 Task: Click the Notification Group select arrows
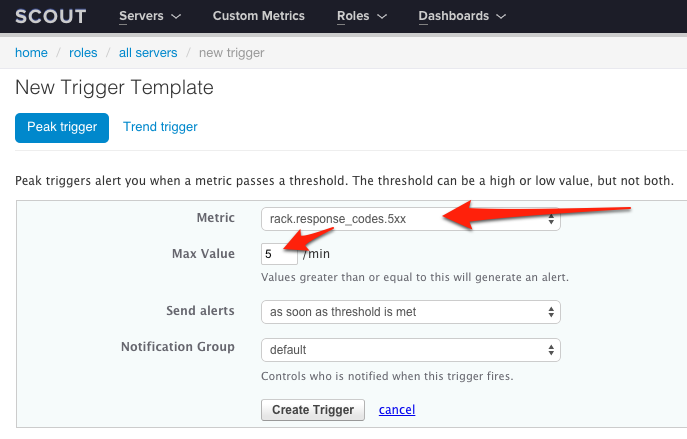[551, 350]
